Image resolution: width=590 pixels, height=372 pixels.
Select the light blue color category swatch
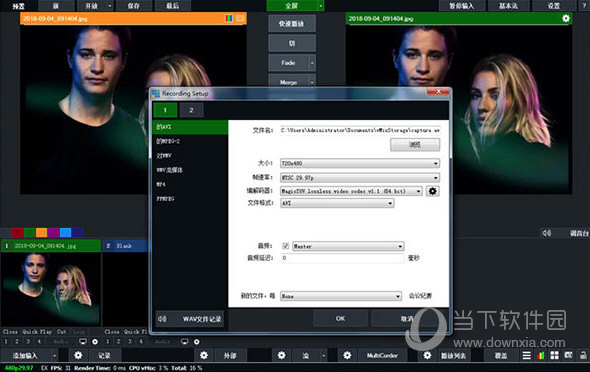[x=65, y=232]
